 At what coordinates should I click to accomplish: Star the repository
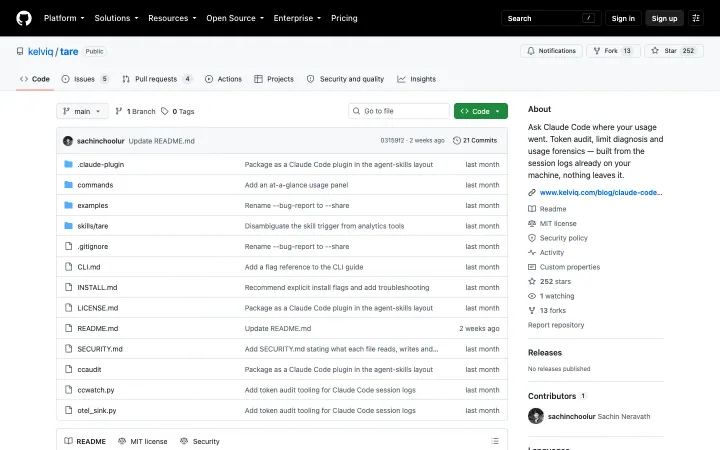point(674,51)
